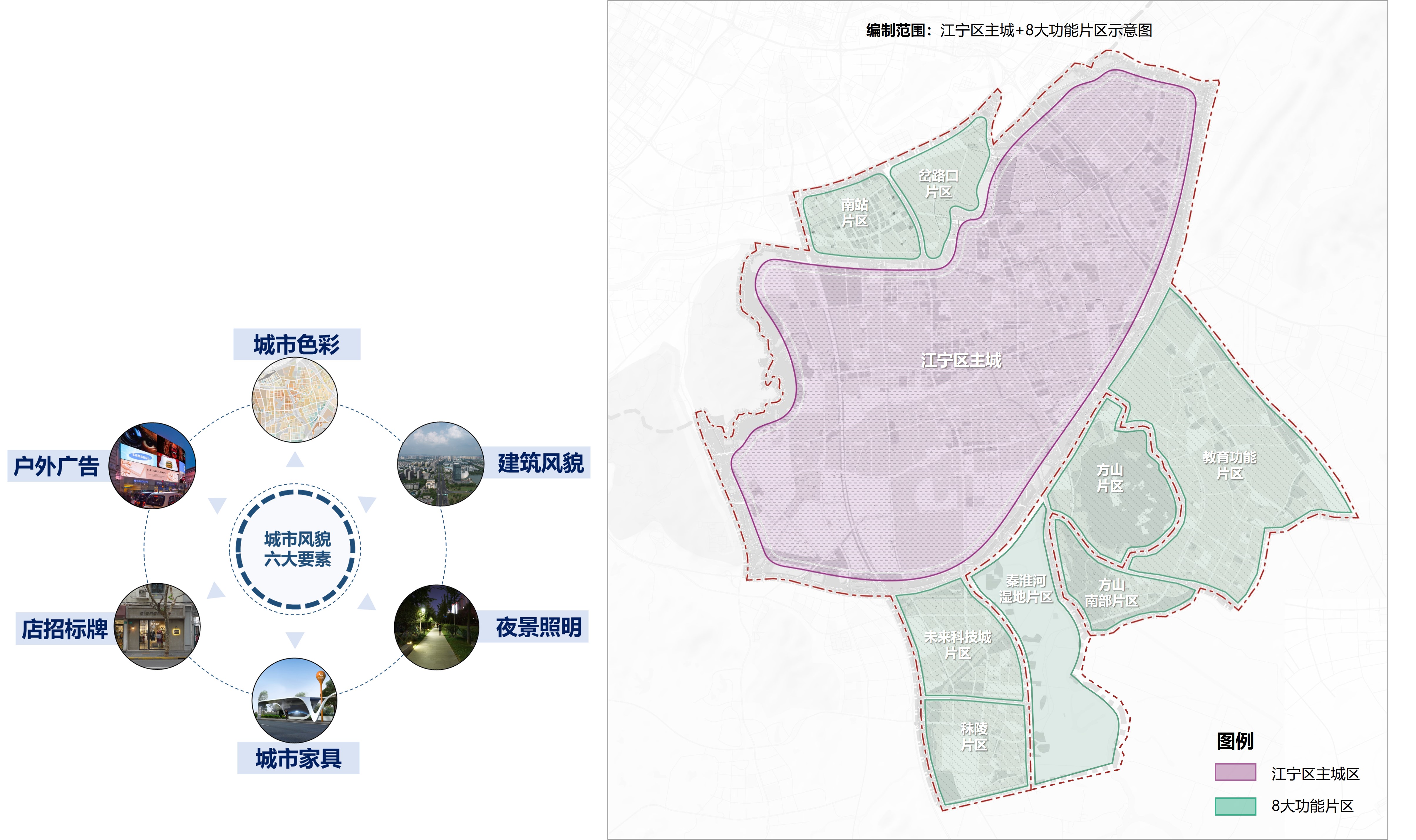Click the 夜景照明 night path photo circle
Image resolution: width=1416 pixels, height=840 pixels.
pyautogui.click(x=437, y=627)
